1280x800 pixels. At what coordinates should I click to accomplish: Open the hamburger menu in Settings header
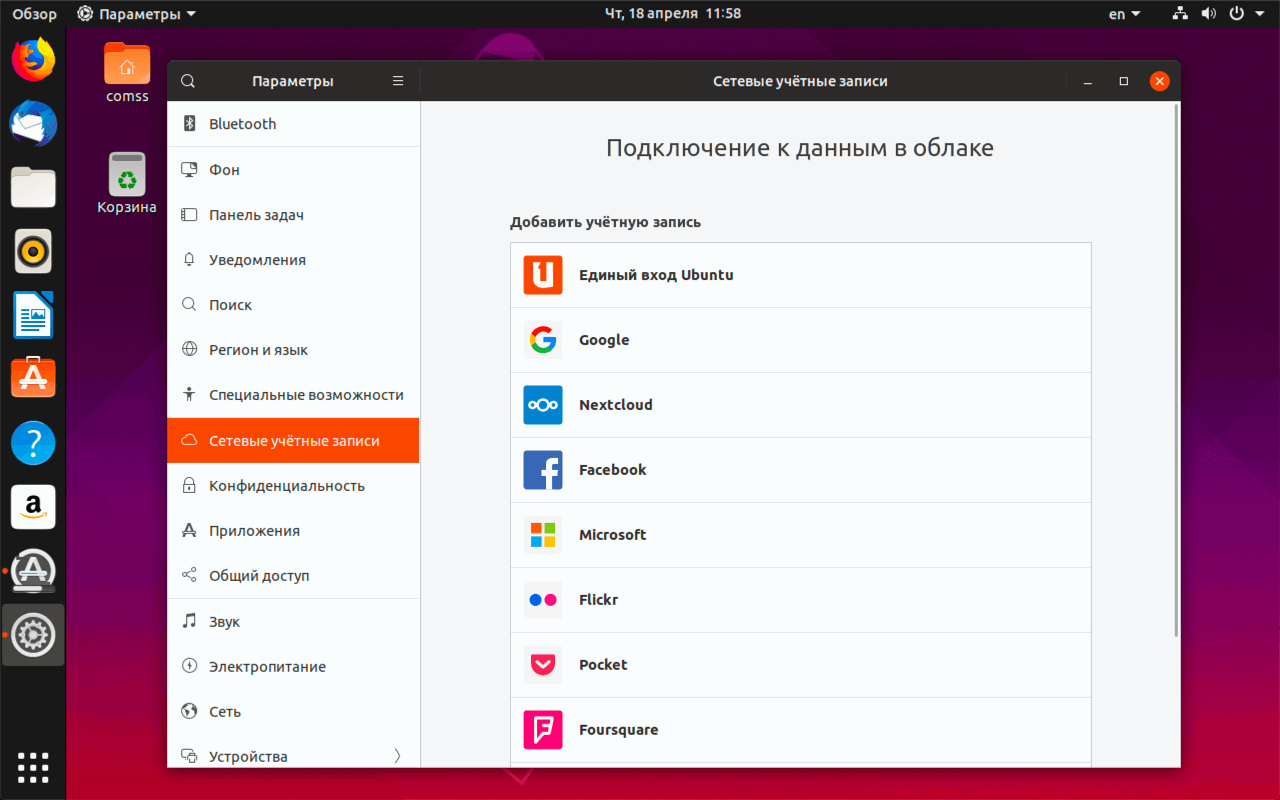[398, 81]
